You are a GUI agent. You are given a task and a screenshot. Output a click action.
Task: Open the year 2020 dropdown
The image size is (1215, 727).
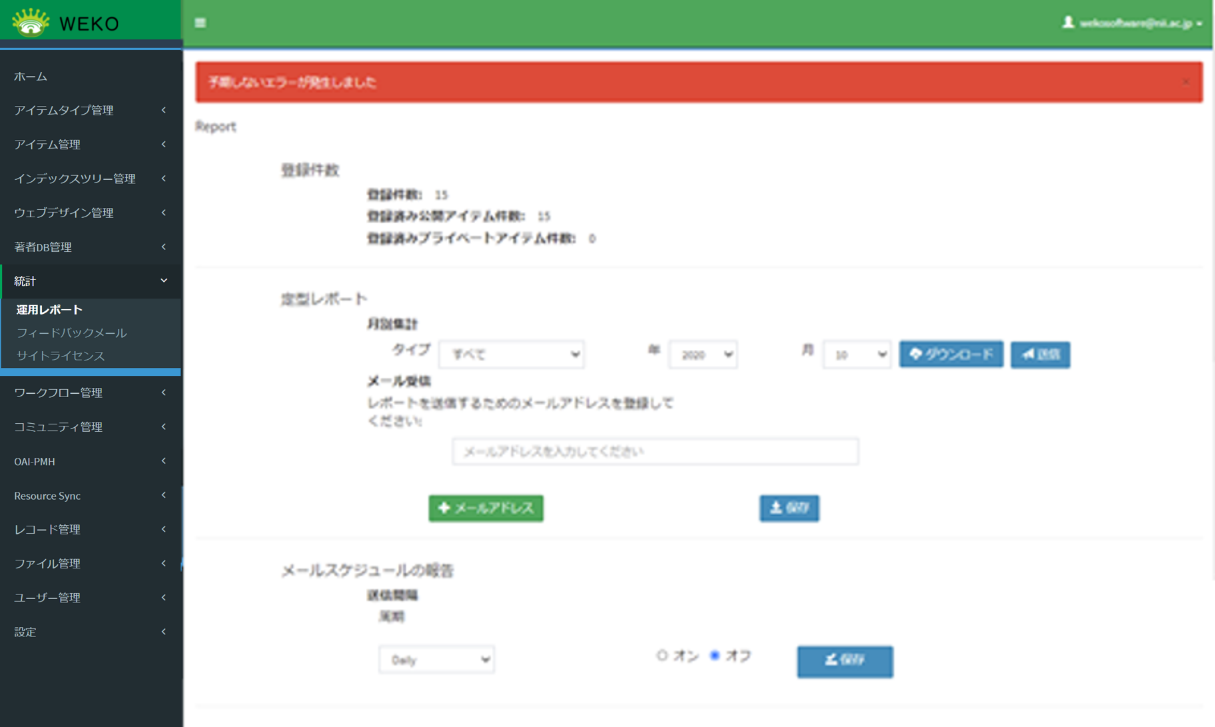click(702, 354)
